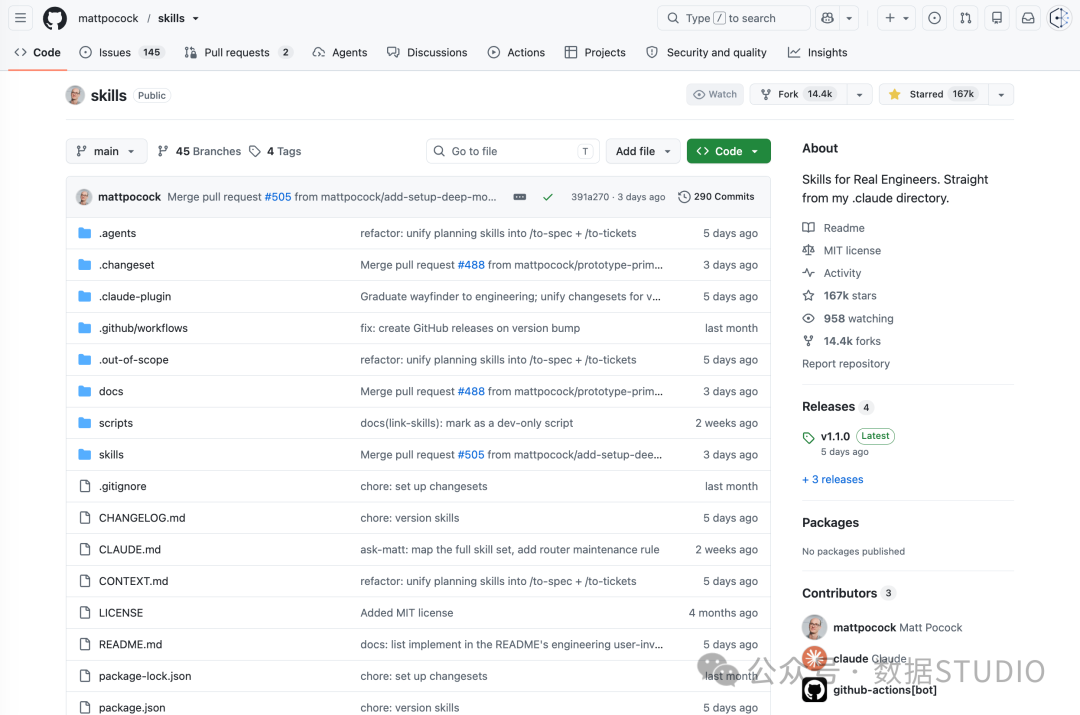This screenshot has width=1080, height=715.
Task: View the 290 Commits history
Action: (716, 197)
